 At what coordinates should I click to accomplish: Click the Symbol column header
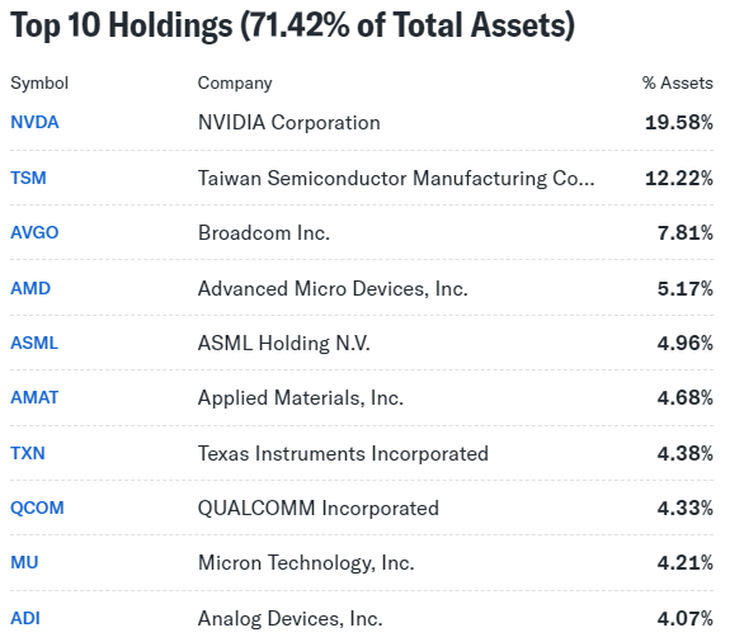39,83
